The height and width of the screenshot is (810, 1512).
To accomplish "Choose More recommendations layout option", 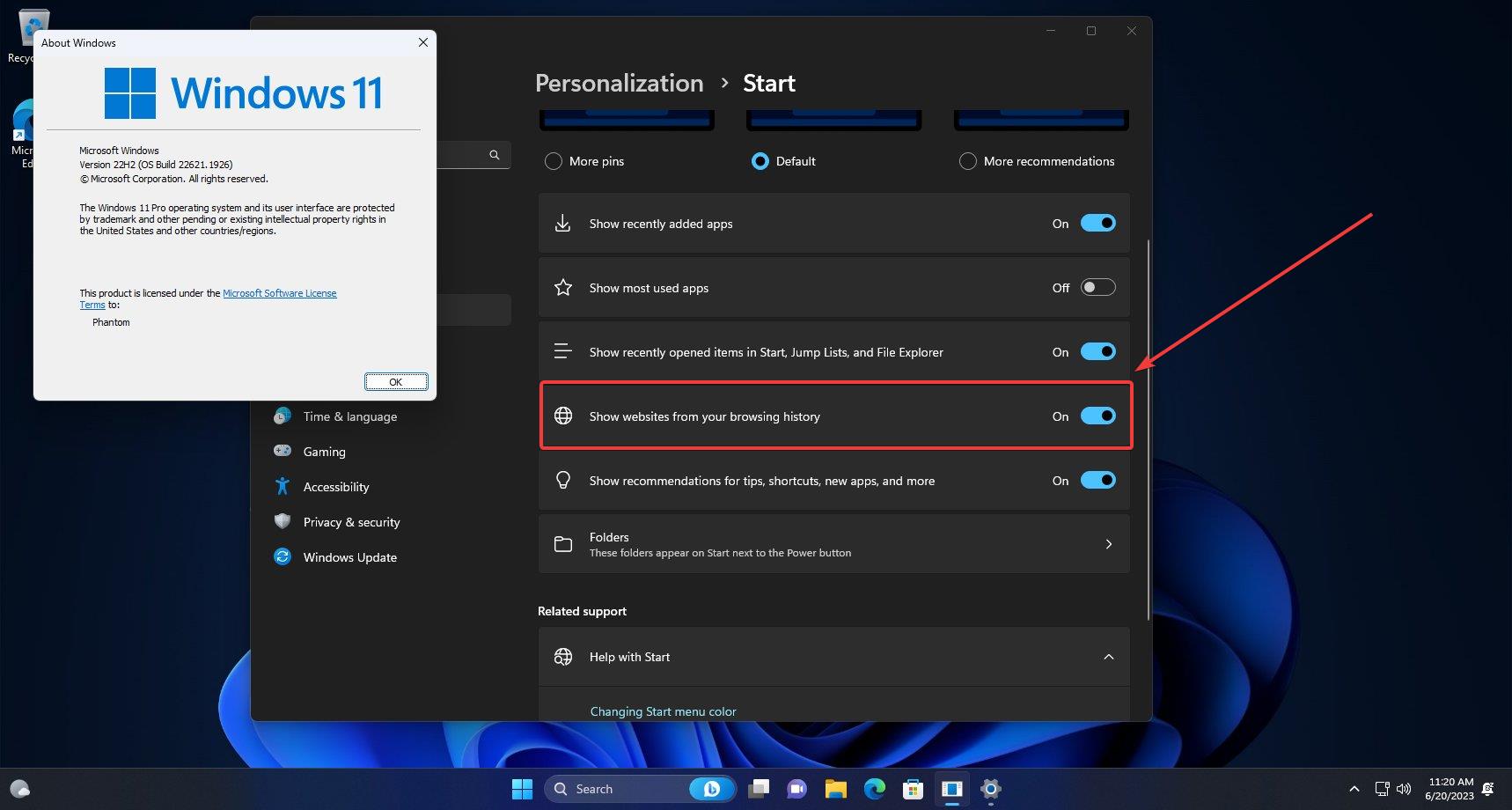I will [x=968, y=161].
